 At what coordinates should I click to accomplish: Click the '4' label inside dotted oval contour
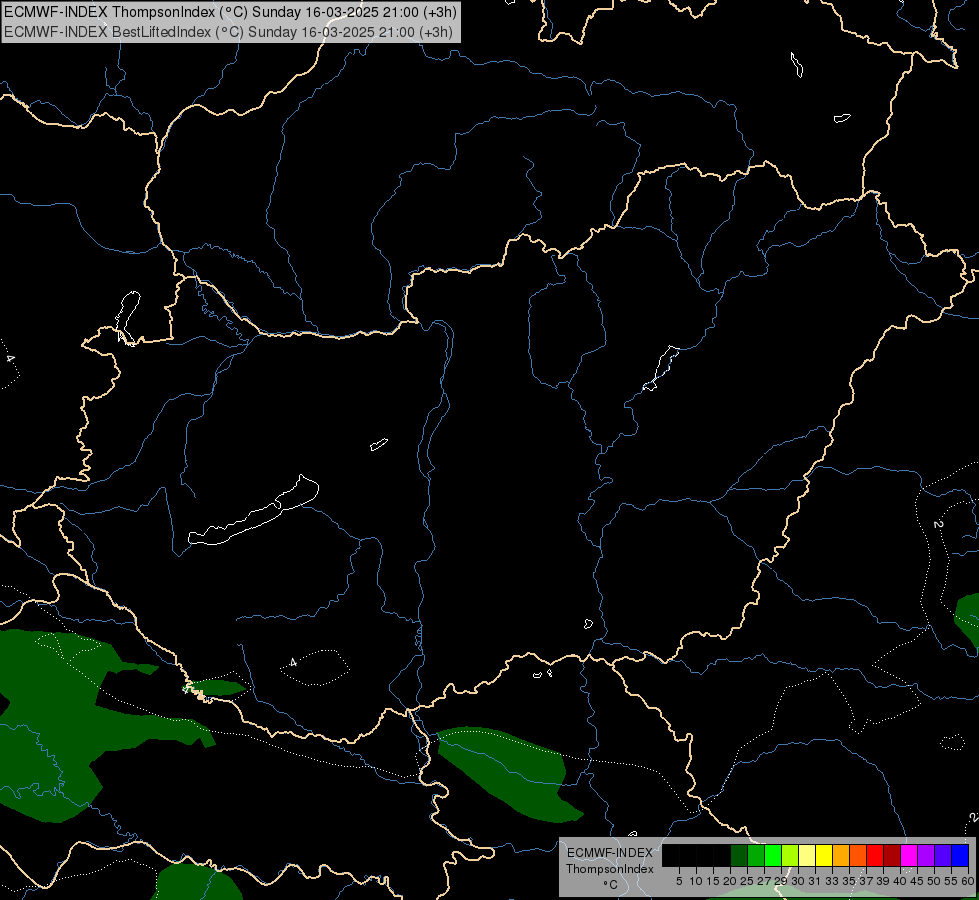point(293,662)
